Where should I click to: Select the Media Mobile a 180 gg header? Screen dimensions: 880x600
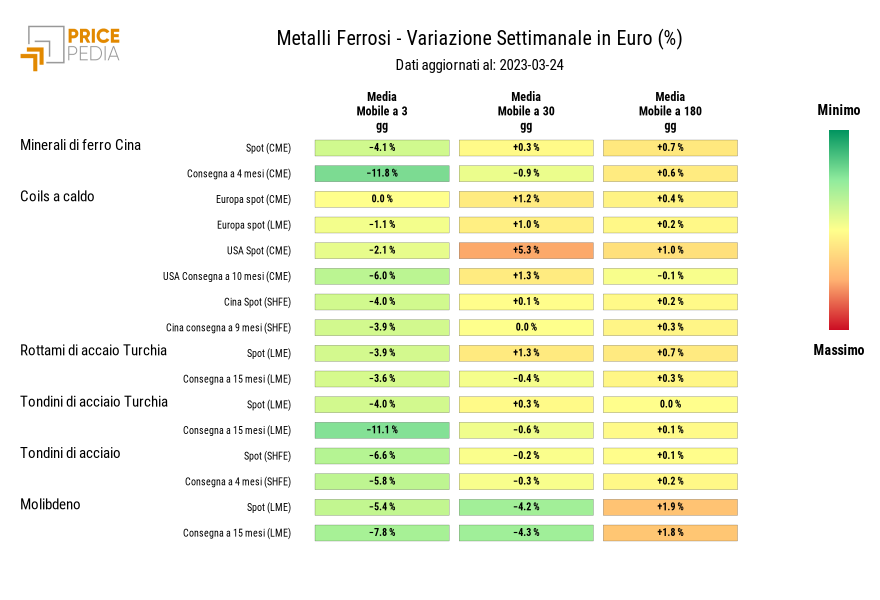(670, 111)
